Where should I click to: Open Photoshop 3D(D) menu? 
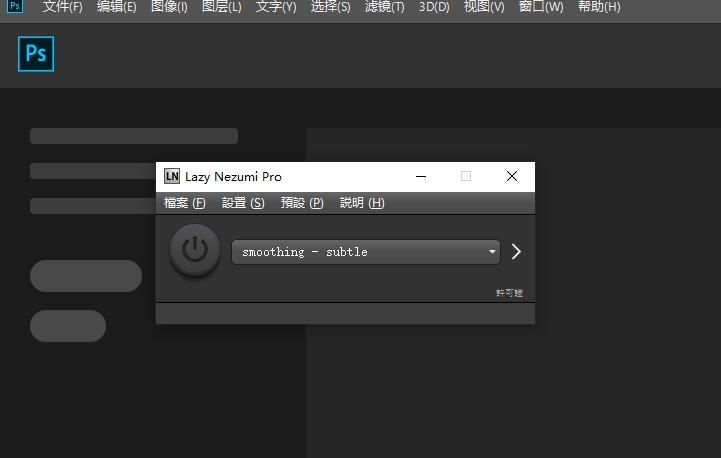click(434, 7)
